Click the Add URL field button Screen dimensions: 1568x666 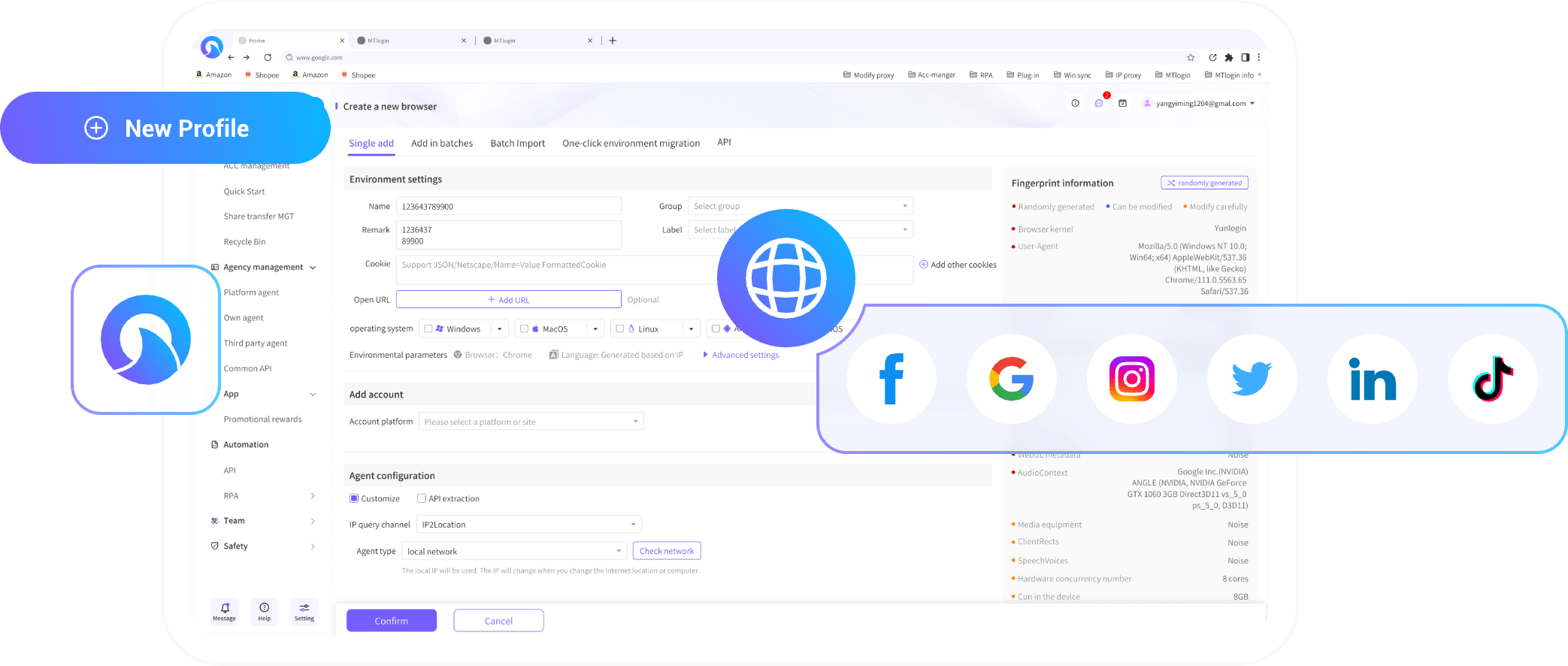pos(509,299)
